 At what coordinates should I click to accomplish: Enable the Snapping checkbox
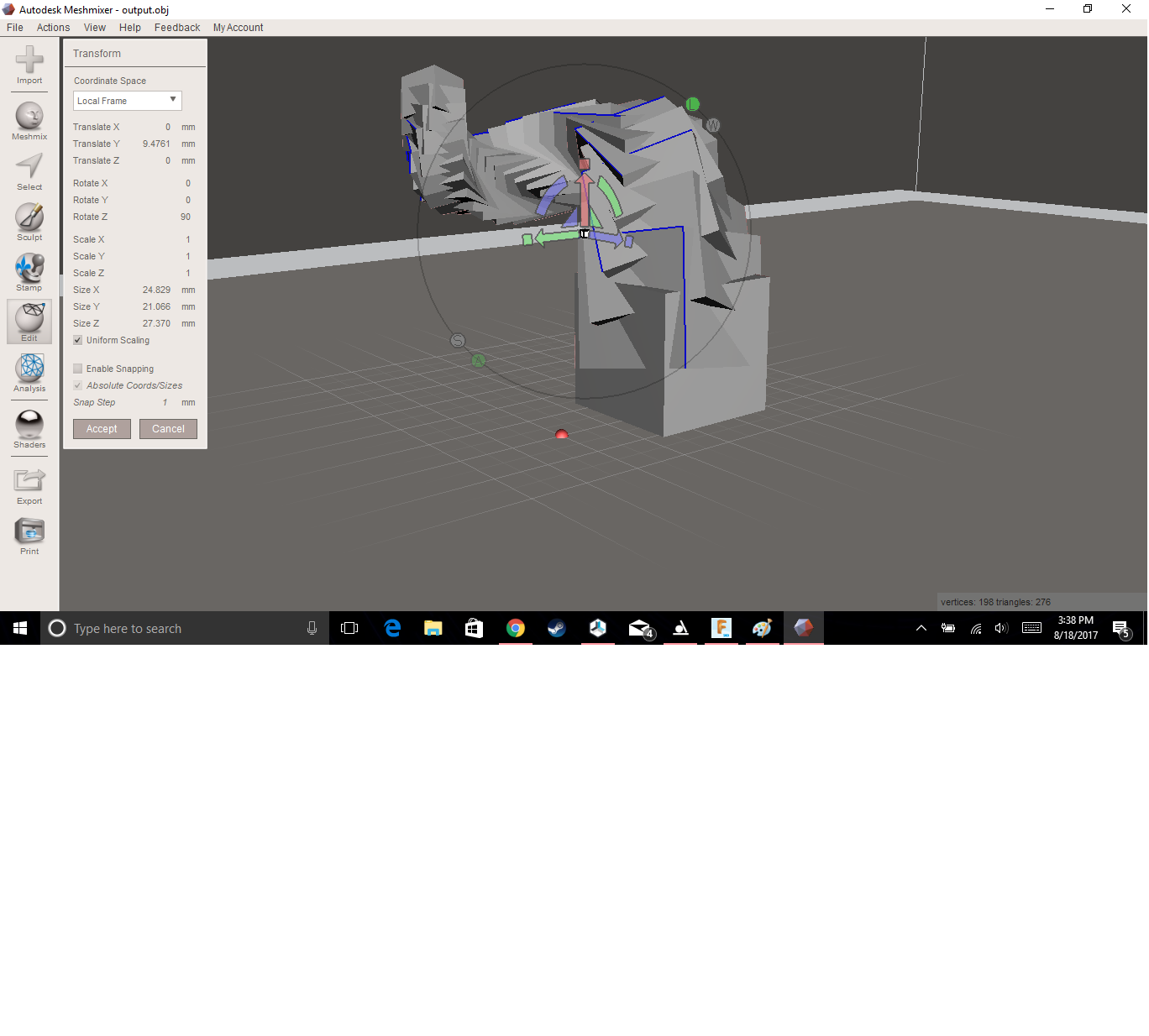[77, 369]
